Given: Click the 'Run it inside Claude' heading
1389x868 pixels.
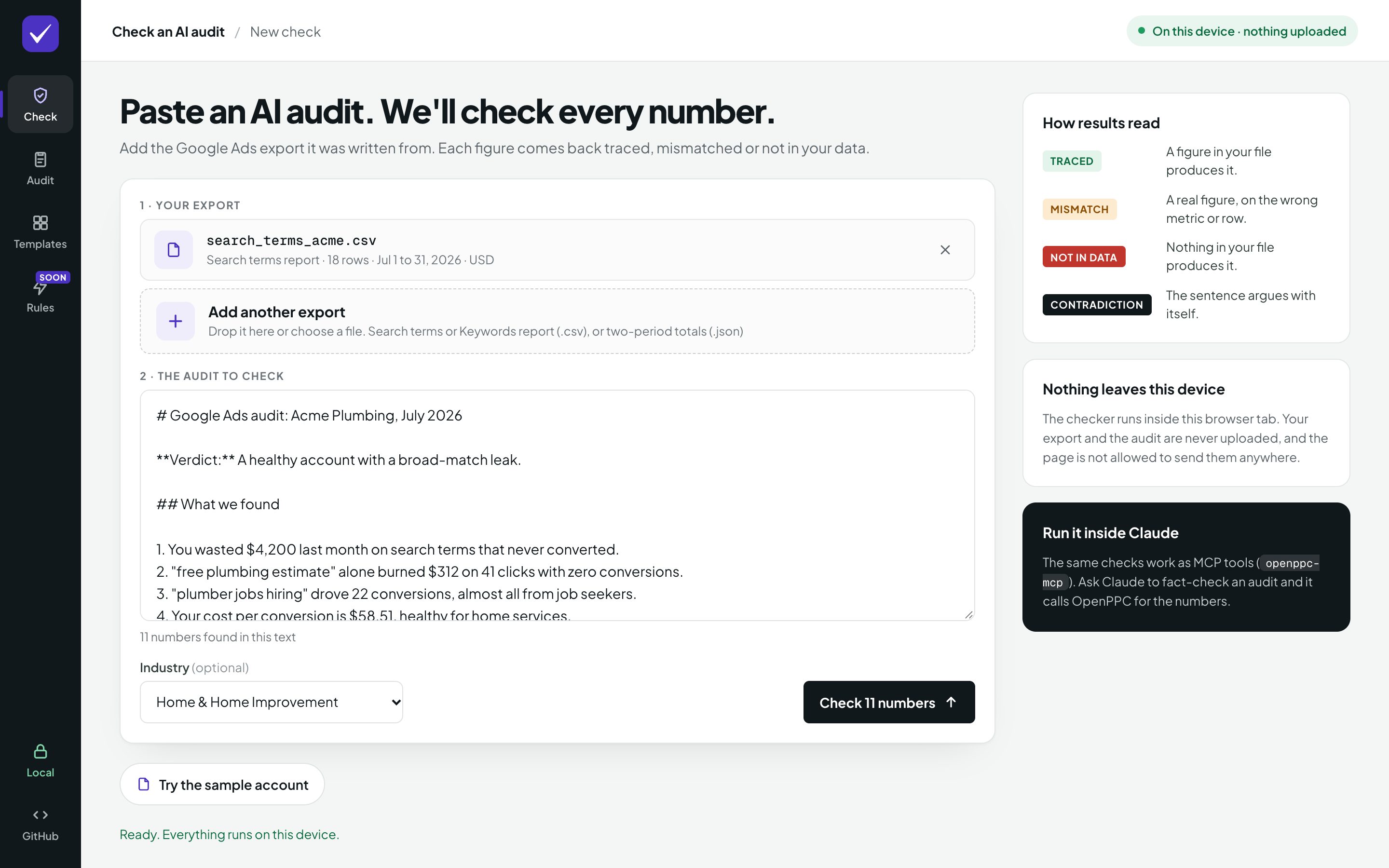Looking at the screenshot, I should [1111, 533].
